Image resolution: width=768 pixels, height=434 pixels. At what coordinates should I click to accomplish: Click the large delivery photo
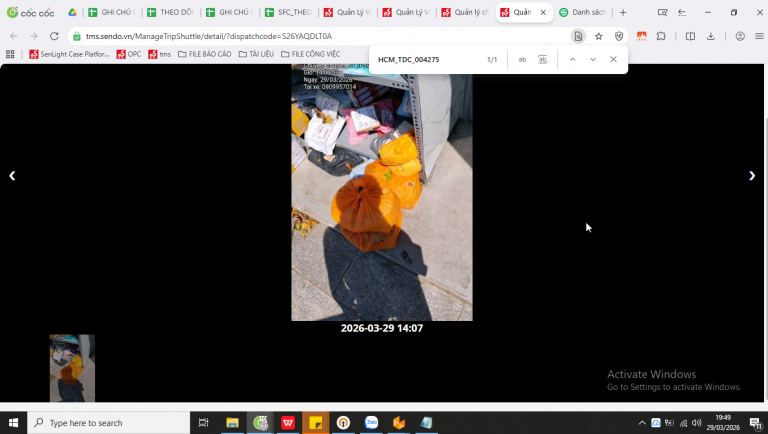382,192
